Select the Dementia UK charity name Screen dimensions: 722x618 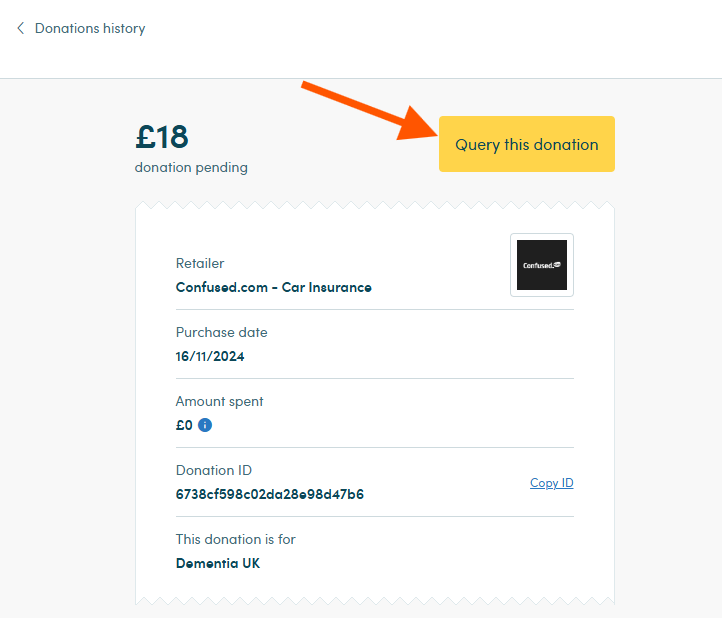(x=218, y=563)
